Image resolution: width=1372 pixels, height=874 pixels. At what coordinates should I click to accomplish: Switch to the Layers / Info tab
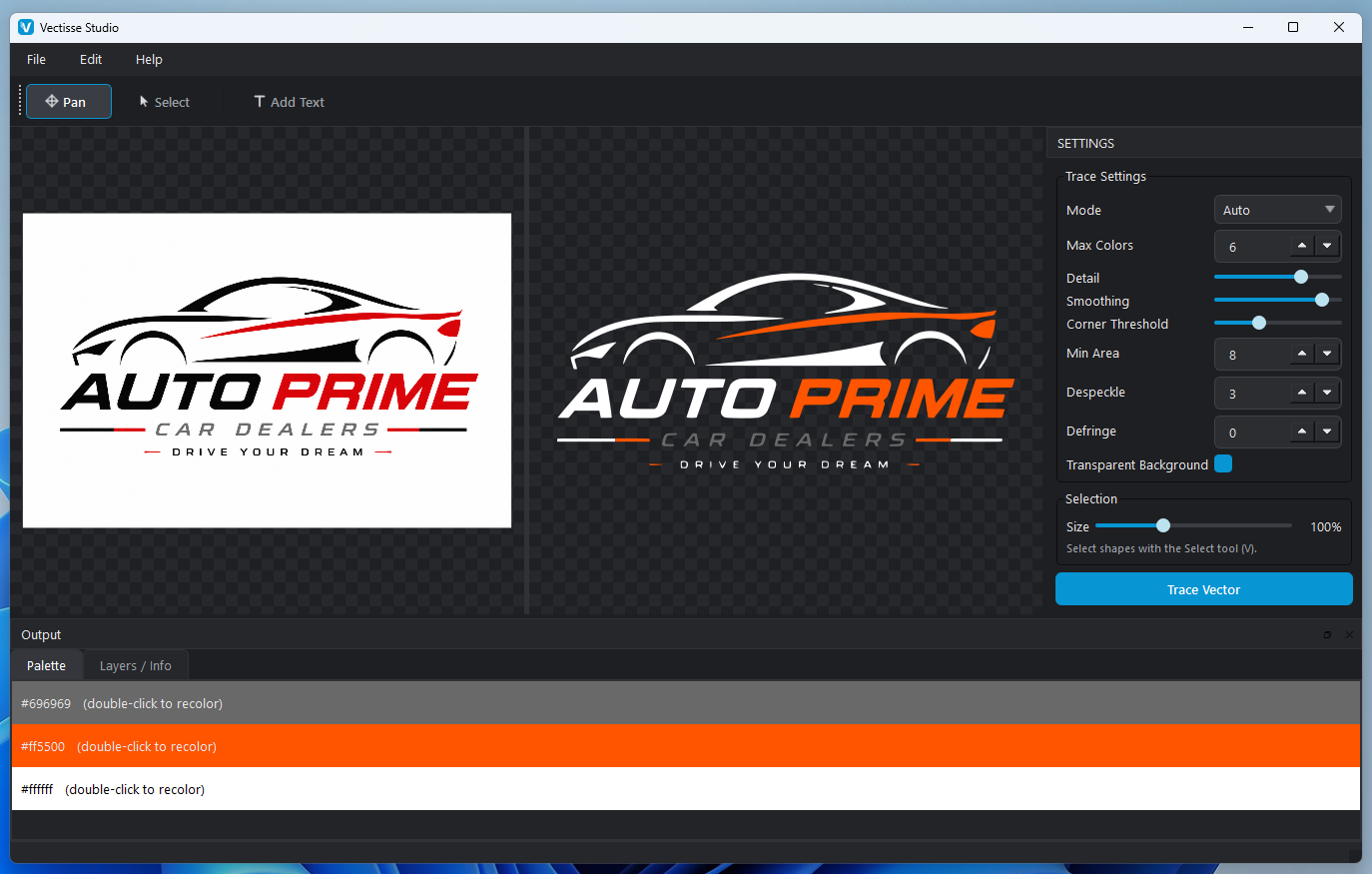[x=135, y=665]
